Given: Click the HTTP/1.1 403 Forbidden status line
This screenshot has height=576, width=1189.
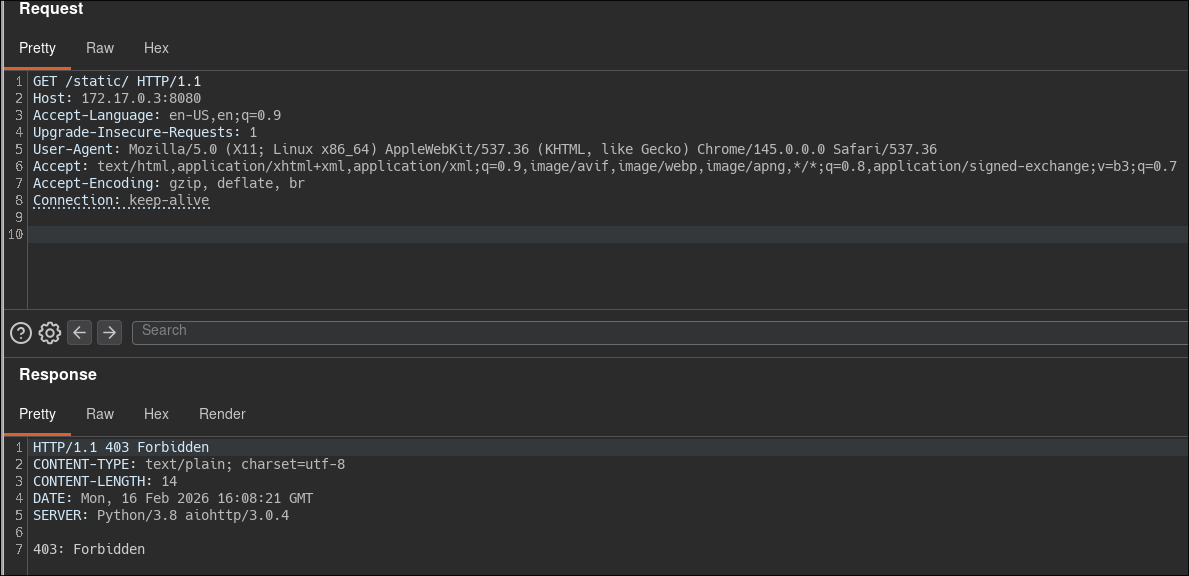Looking at the screenshot, I should pyautogui.click(x=121, y=447).
